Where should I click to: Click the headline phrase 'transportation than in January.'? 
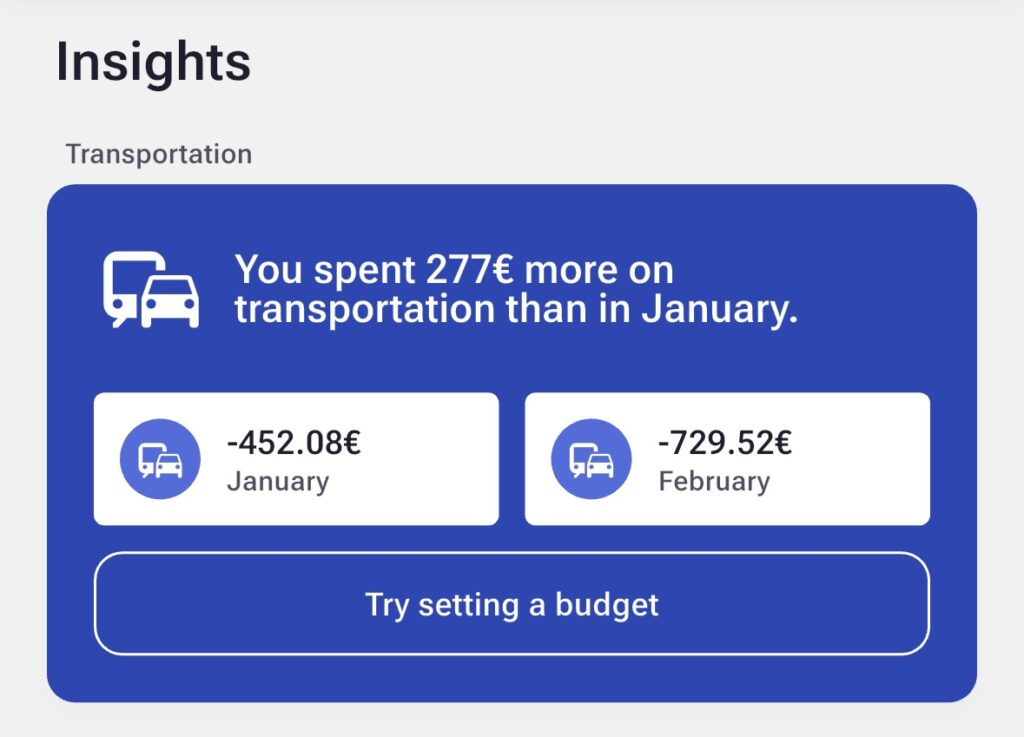[x=516, y=309]
